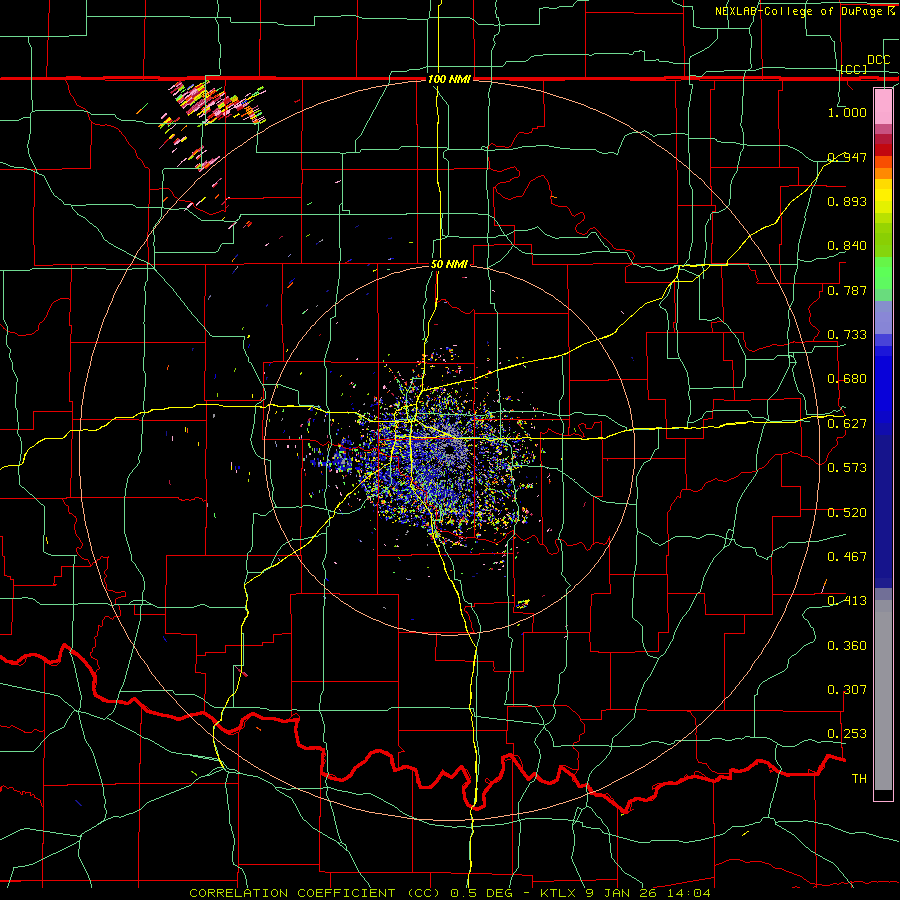900x900 pixels.
Task: Select the 0.733 legend value
Action: [x=847, y=335]
